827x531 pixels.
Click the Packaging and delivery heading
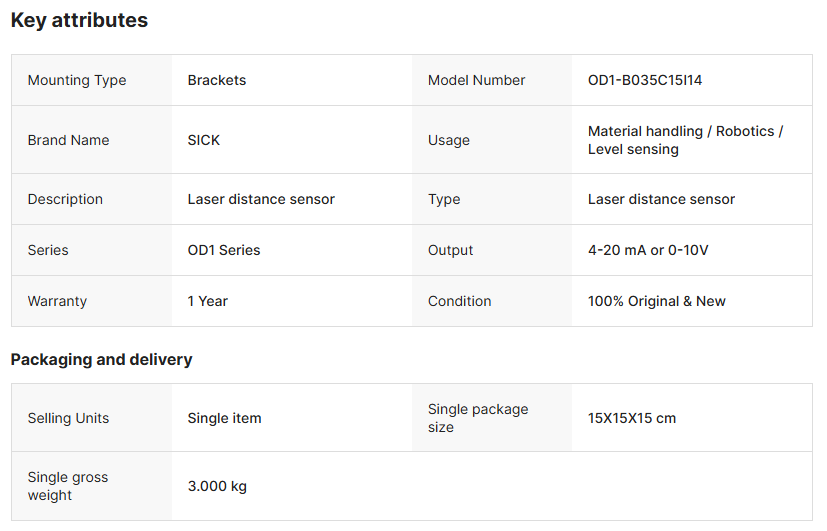pos(101,359)
